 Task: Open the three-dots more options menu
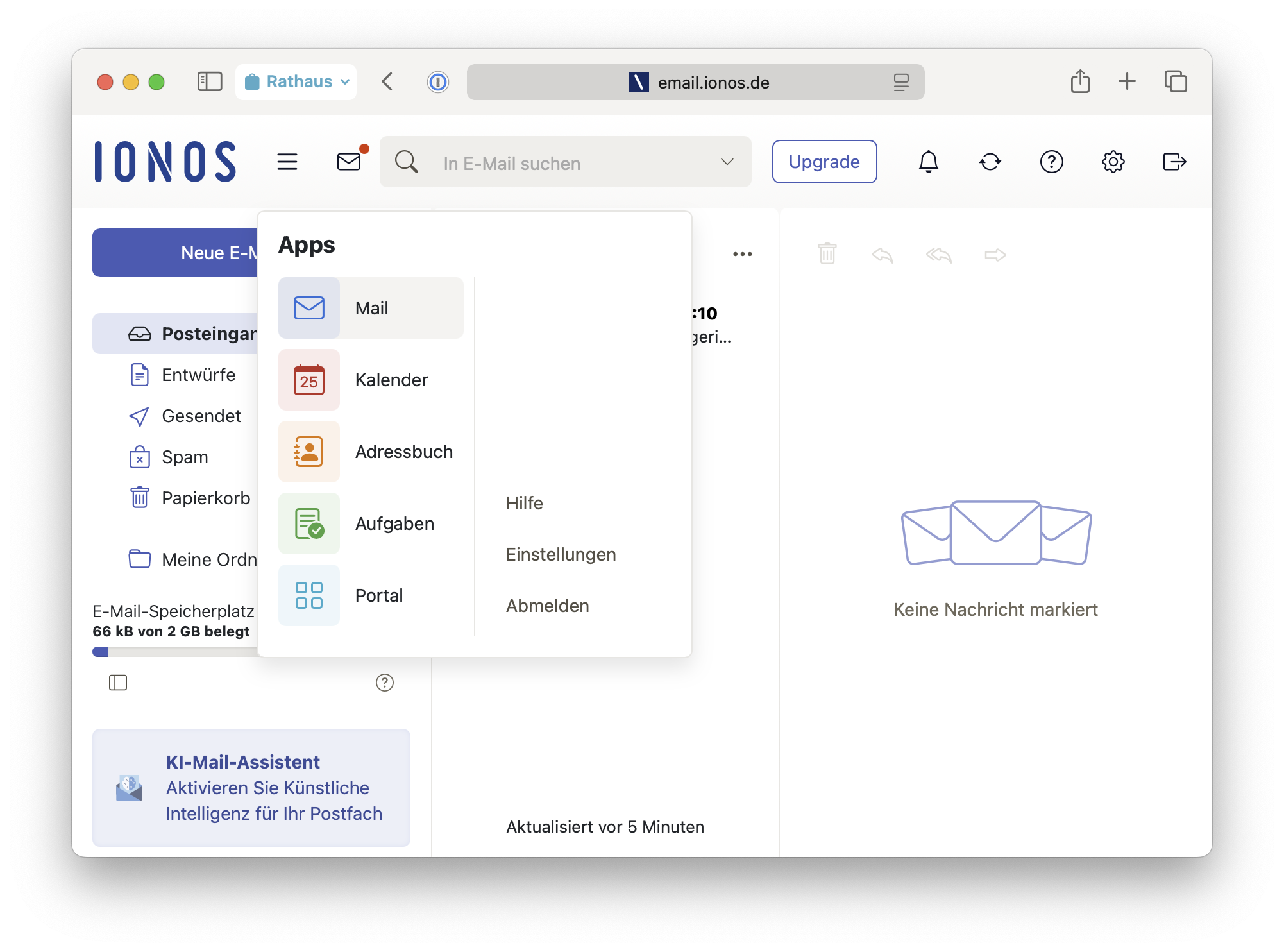click(x=742, y=254)
